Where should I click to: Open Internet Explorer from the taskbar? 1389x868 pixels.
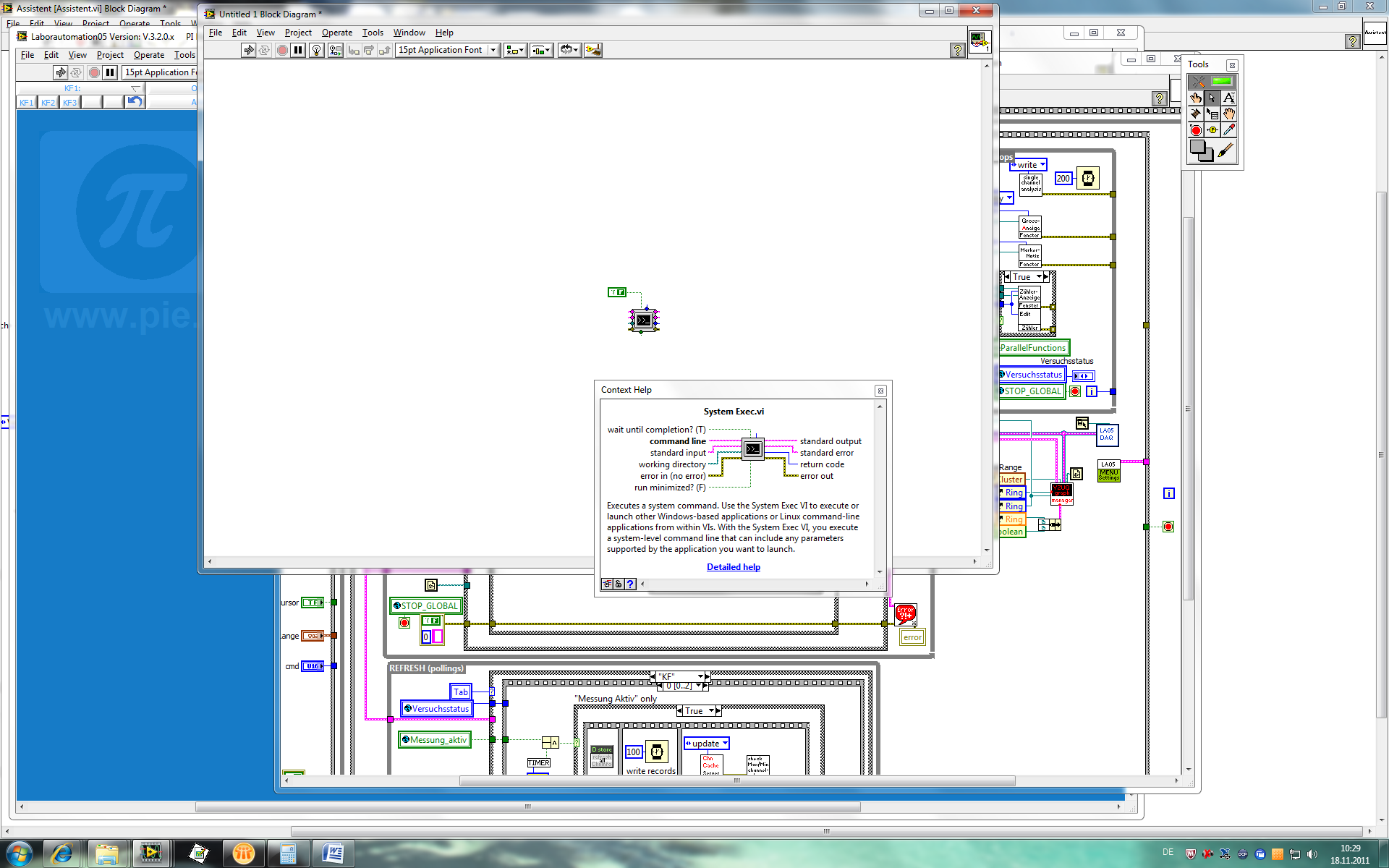coord(61,854)
